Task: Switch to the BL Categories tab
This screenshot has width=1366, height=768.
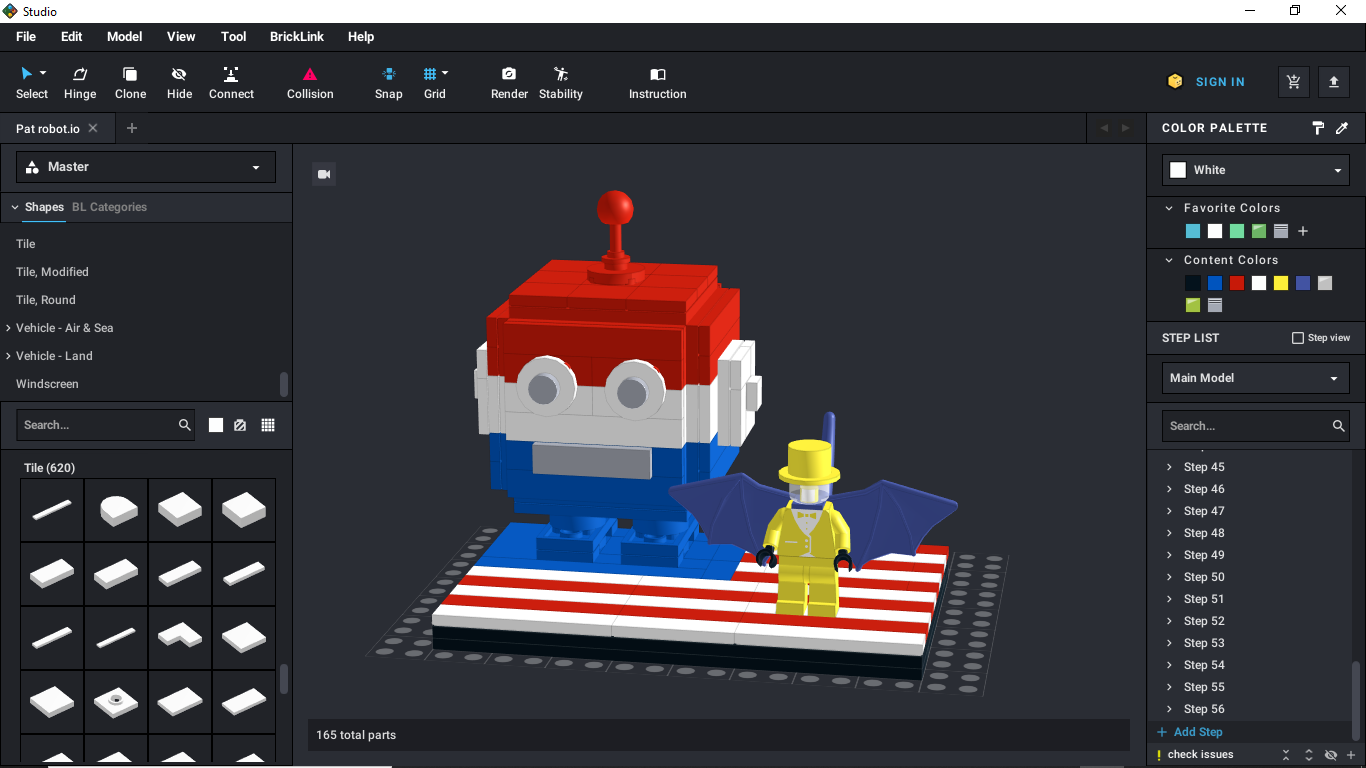Action: [x=109, y=207]
